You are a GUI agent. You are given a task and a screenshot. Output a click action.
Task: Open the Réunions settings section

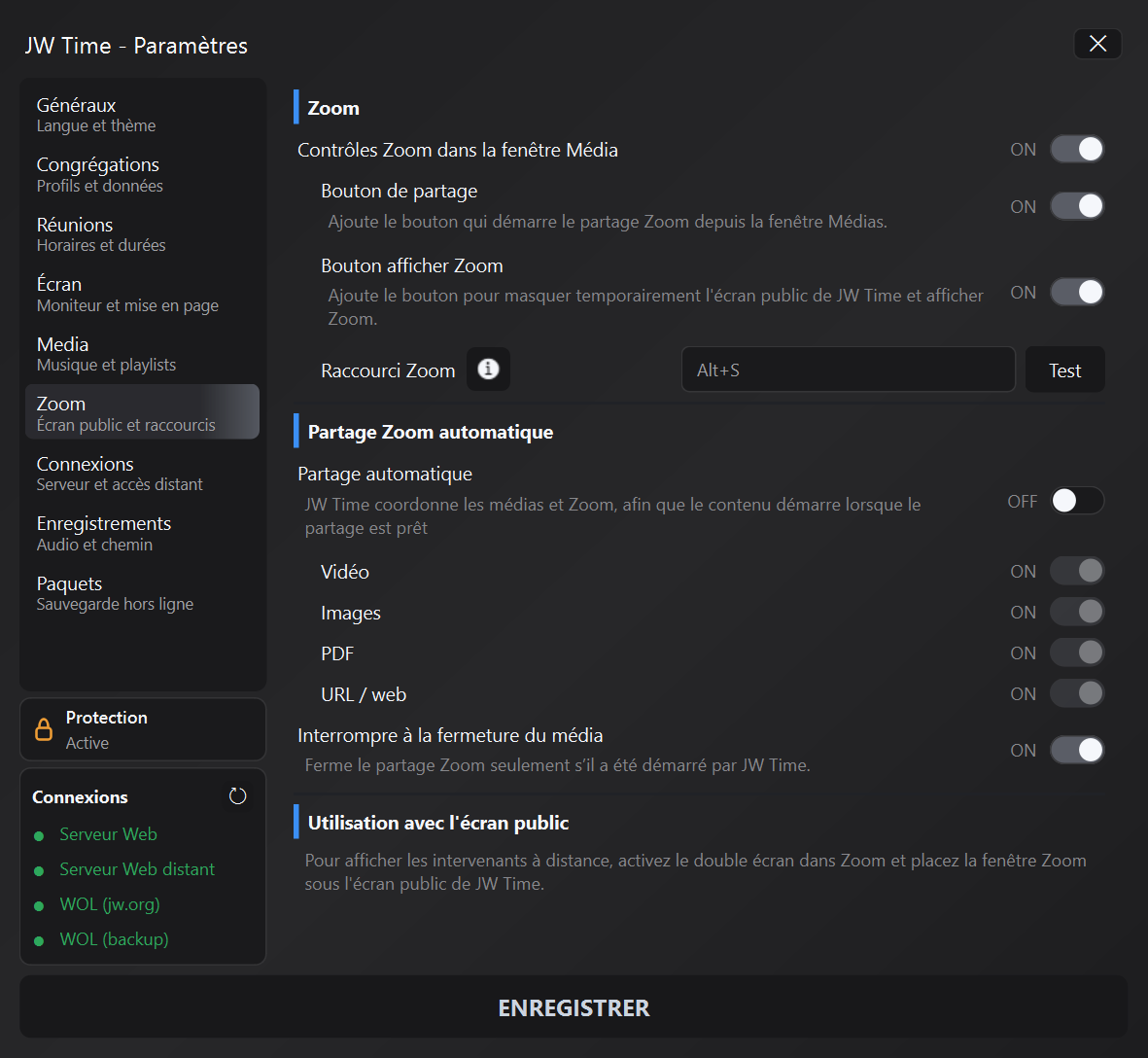tap(142, 234)
